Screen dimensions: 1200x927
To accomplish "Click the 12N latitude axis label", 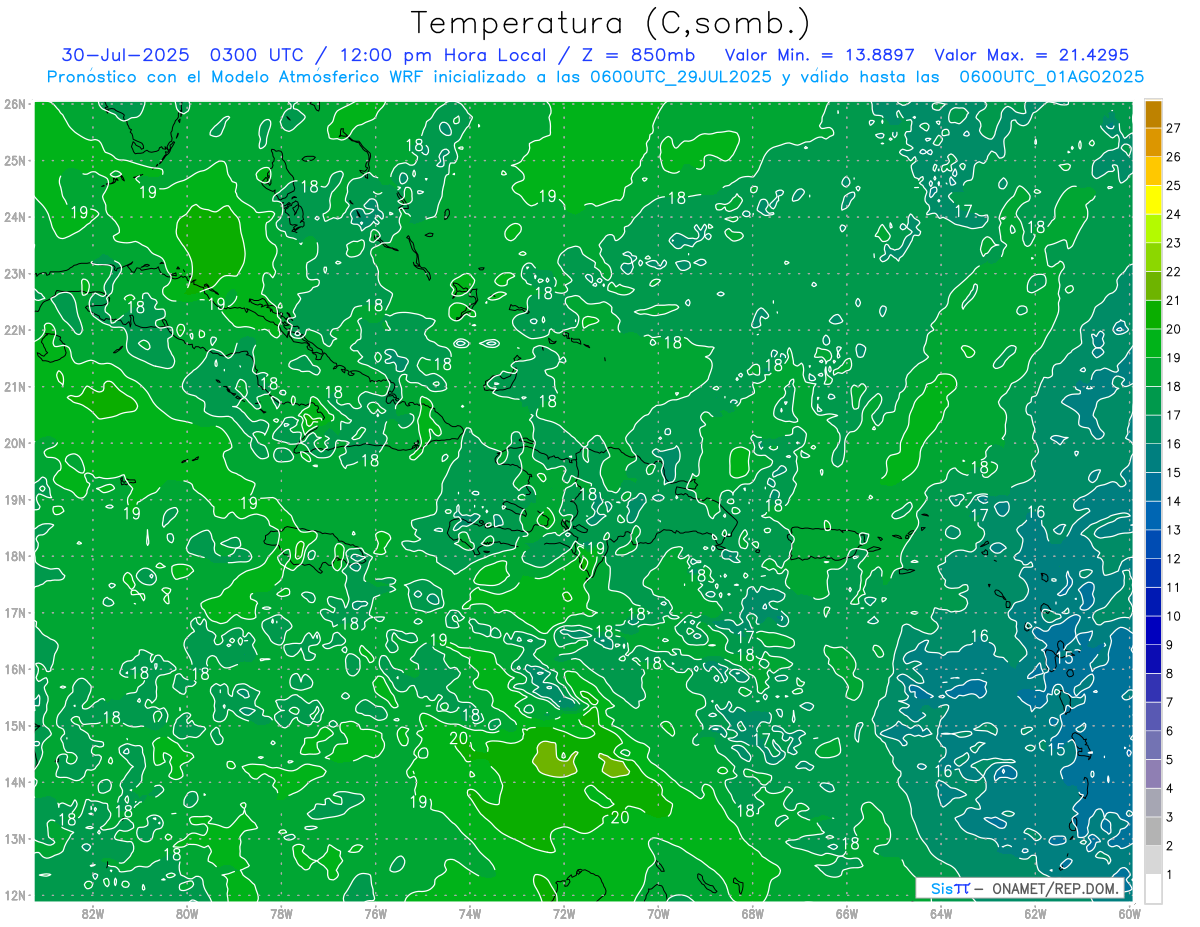I will pyautogui.click(x=14, y=895).
